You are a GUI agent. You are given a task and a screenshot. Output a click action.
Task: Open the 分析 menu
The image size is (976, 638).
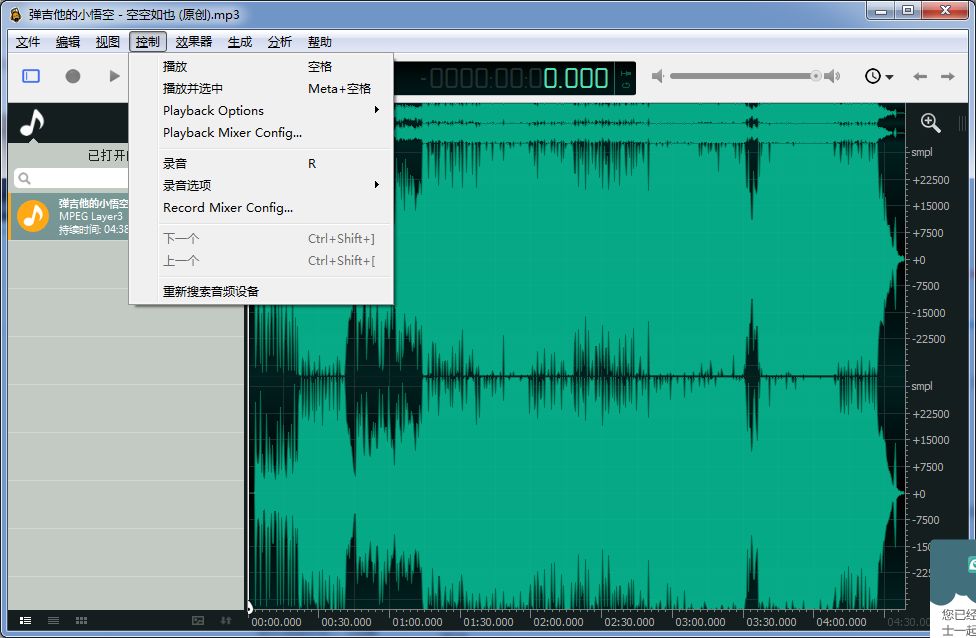tap(279, 42)
